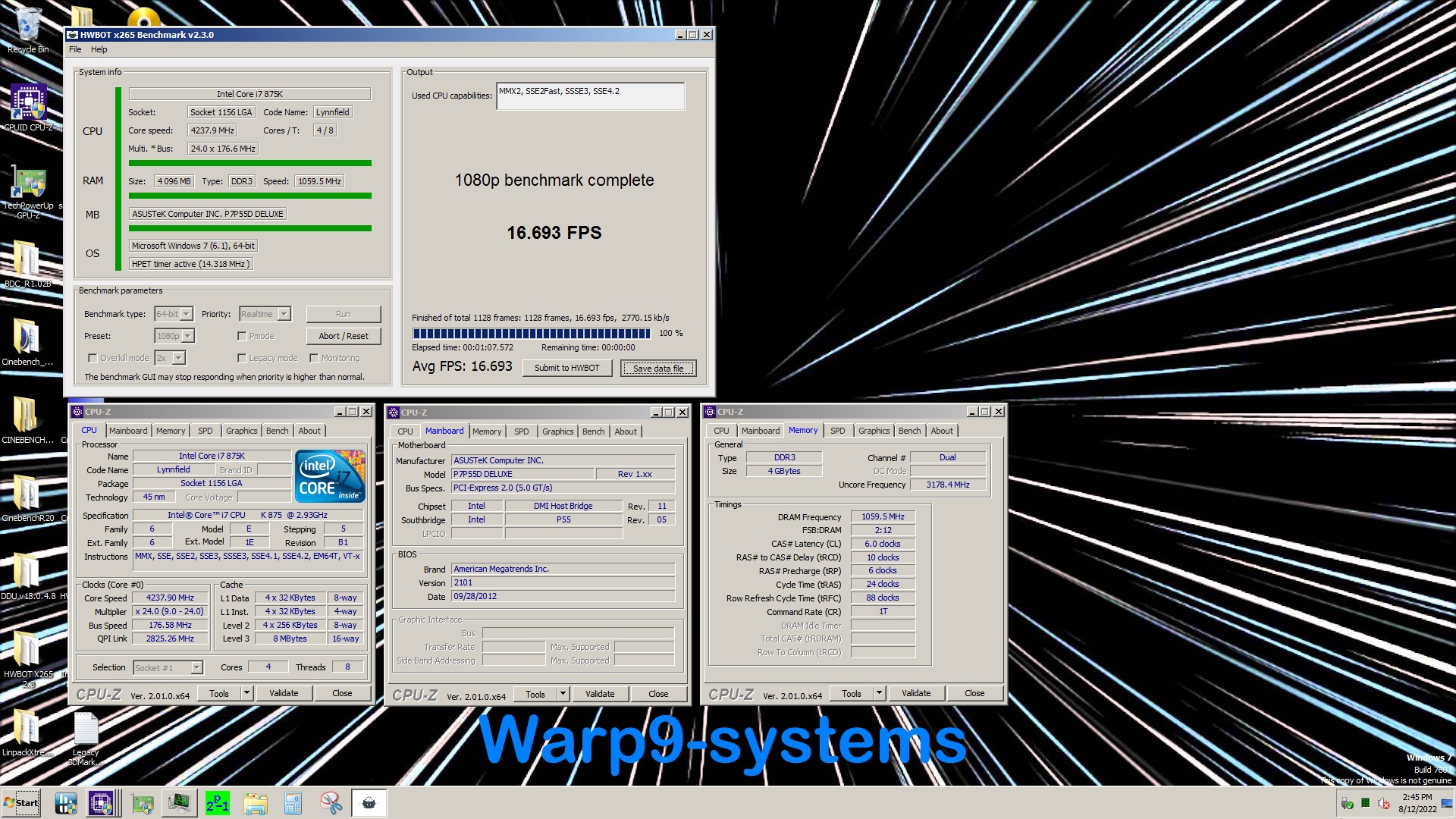Open Windows Explorer from the taskbar

(256, 803)
